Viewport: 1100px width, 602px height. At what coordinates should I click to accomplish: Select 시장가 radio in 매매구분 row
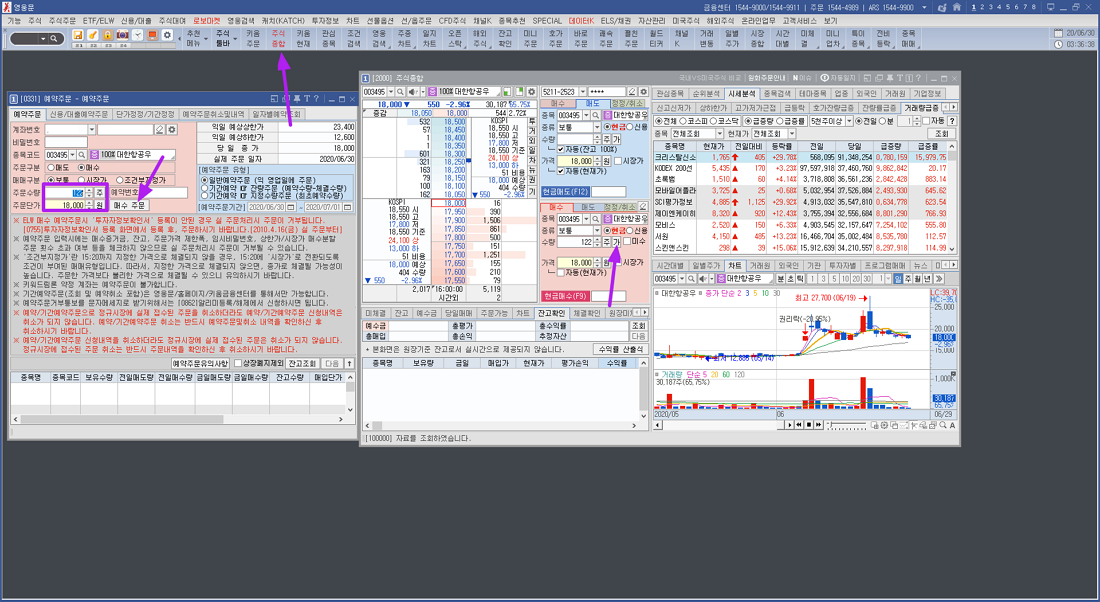[81, 180]
